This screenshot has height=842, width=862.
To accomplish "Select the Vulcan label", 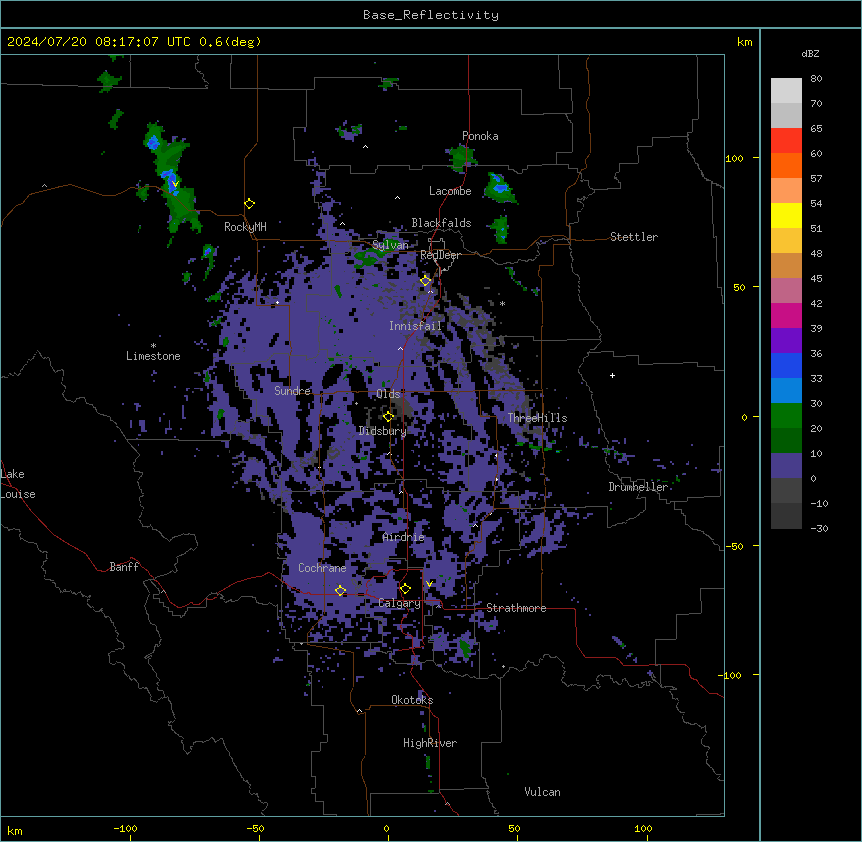I will pyautogui.click(x=542, y=792).
